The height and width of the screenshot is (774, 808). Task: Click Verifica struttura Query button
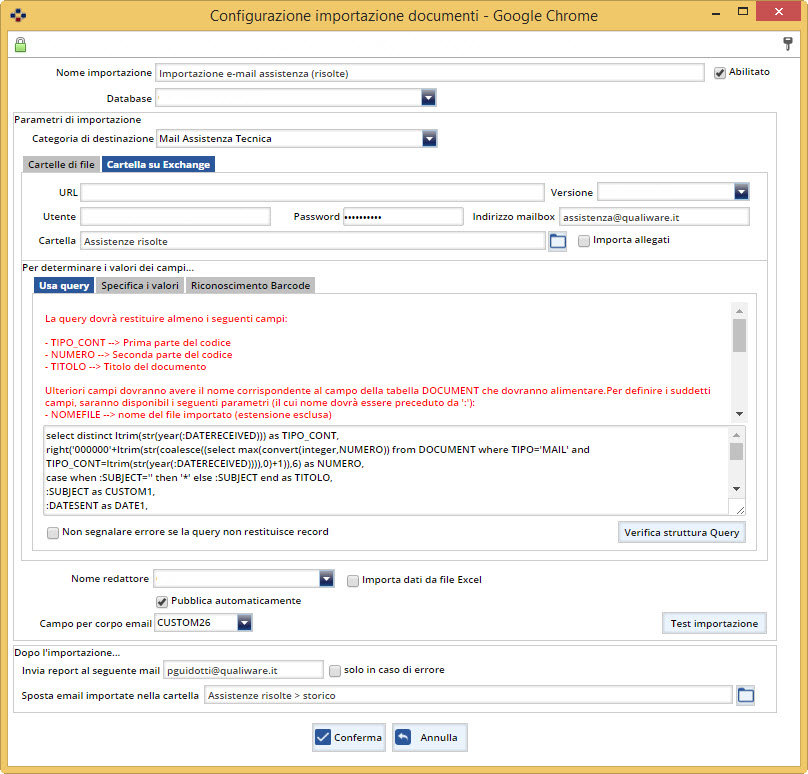[682, 532]
